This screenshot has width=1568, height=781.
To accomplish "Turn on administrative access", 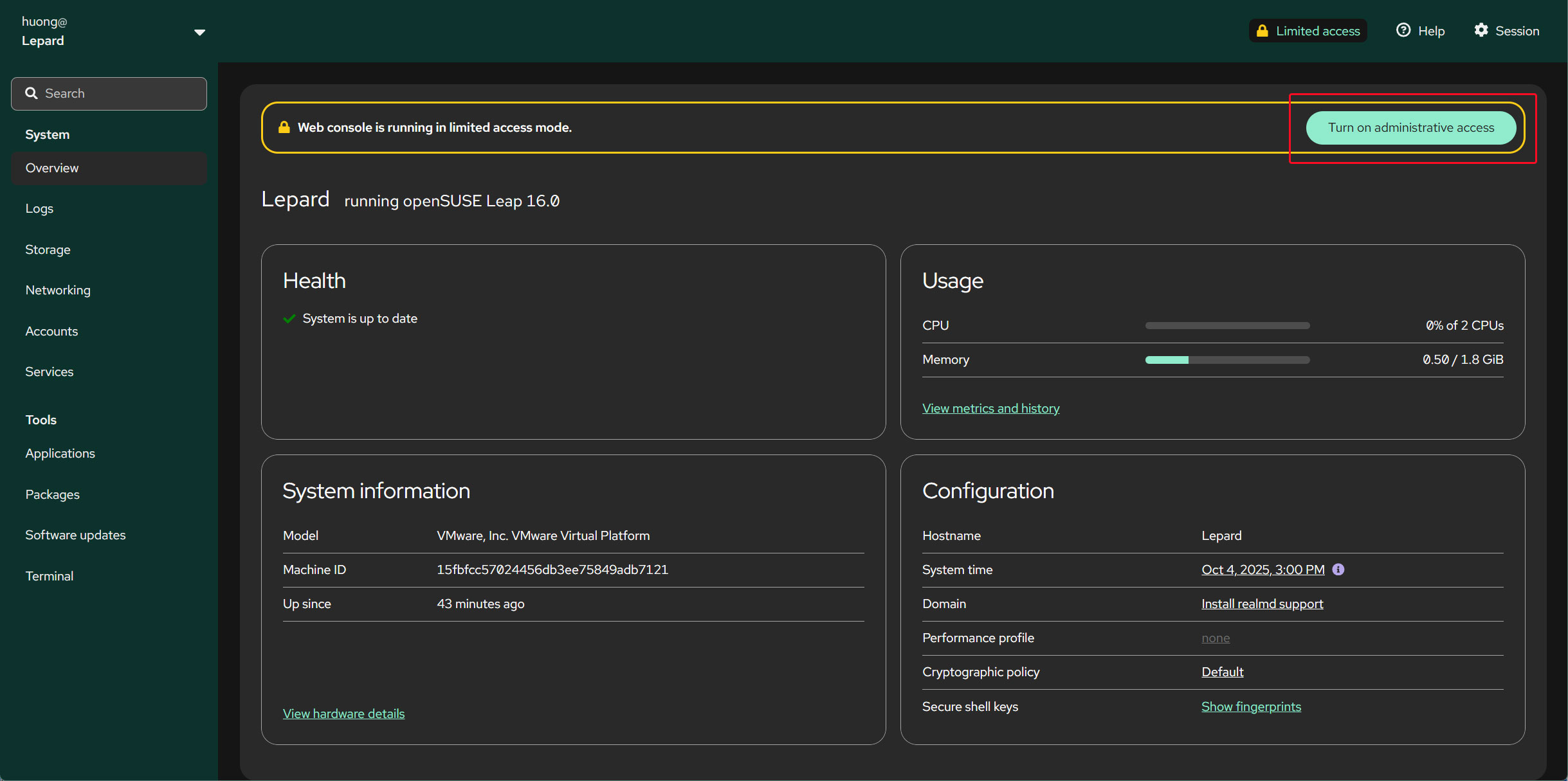I will [1410, 127].
